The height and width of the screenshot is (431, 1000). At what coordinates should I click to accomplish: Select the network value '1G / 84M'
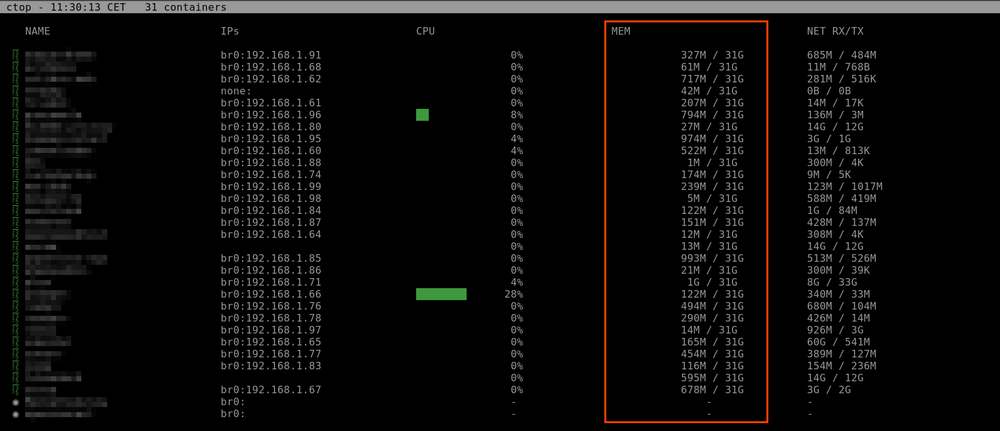[832, 210]
